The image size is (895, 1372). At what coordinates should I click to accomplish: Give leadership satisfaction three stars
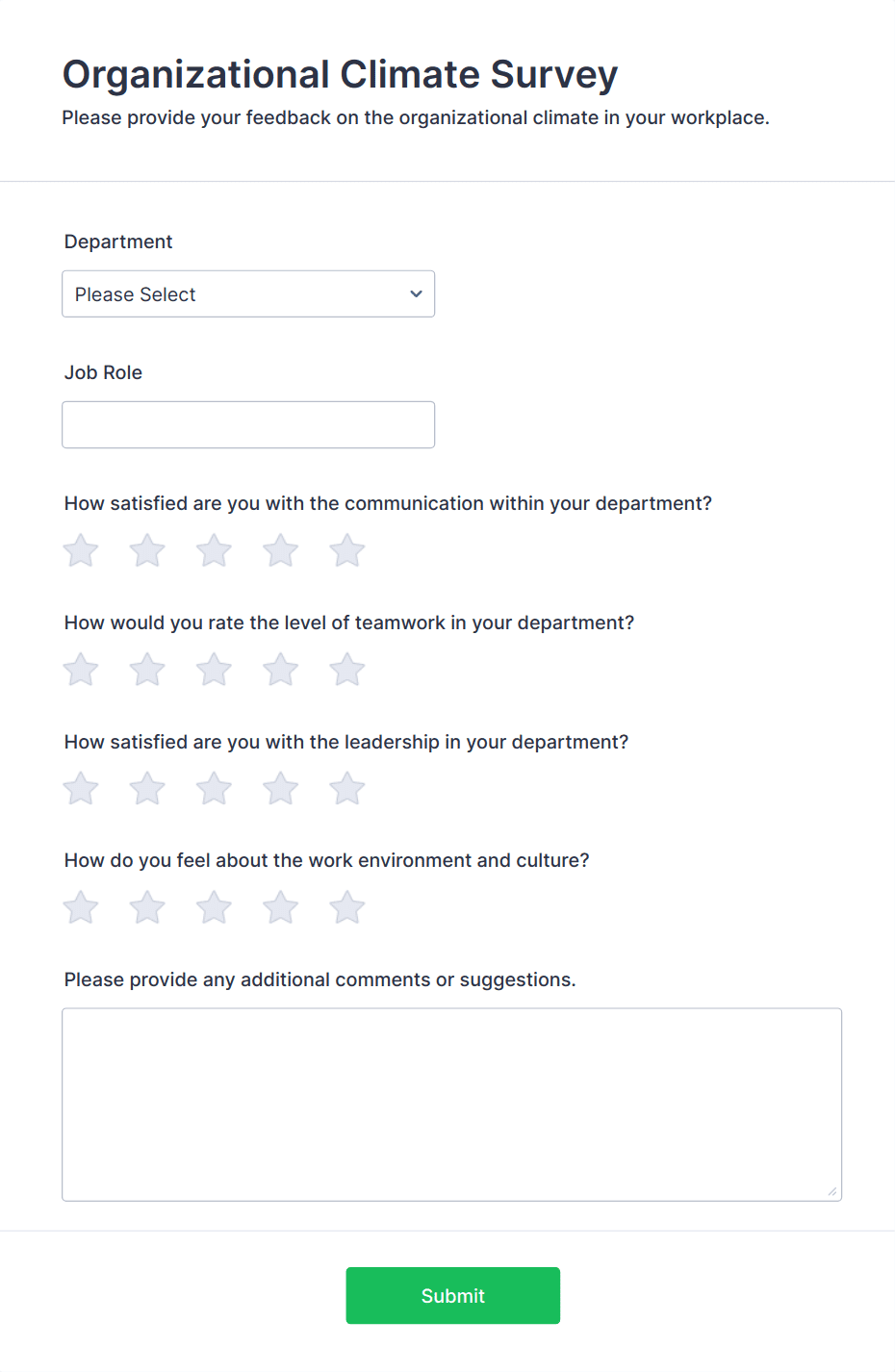[214, 789]
